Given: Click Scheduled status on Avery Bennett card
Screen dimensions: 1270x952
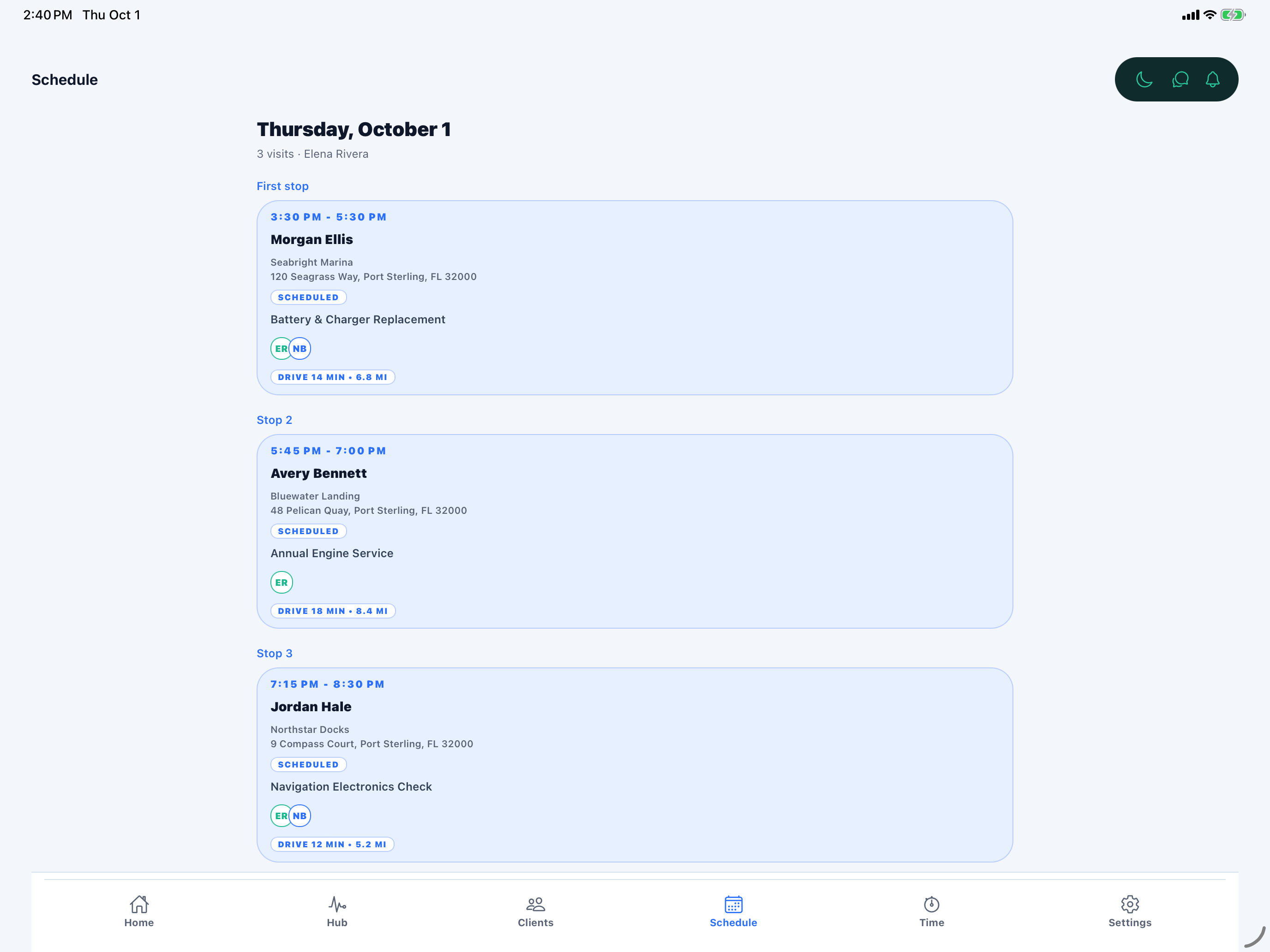Looking at the screenshot, I should point(308,531).
